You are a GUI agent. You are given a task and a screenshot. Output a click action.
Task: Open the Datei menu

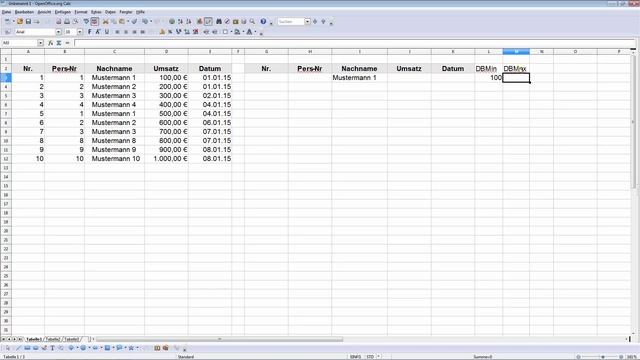click(6, 12)
